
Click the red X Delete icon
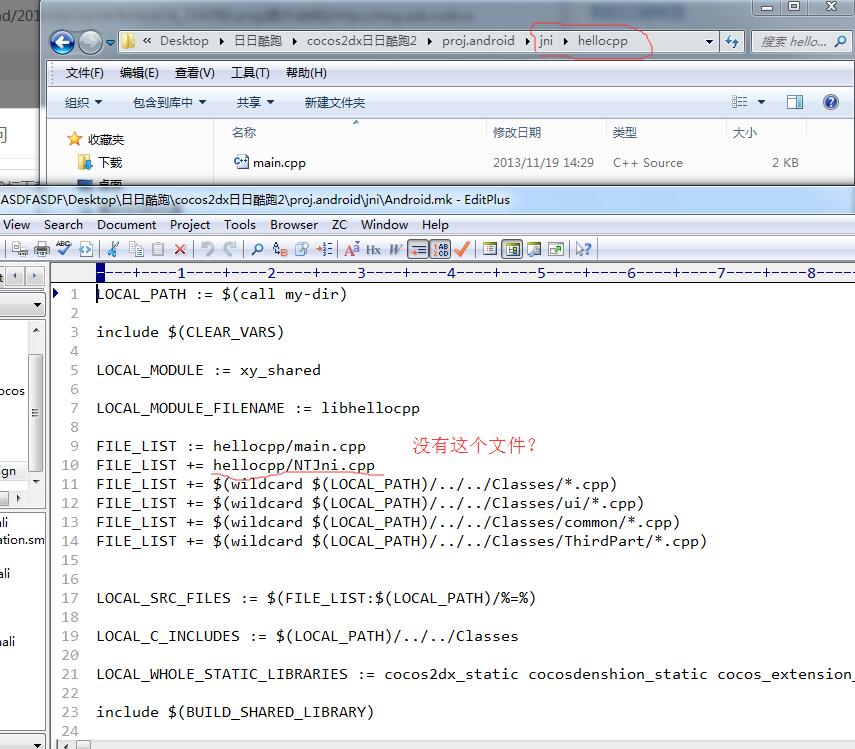pos(180,250)
